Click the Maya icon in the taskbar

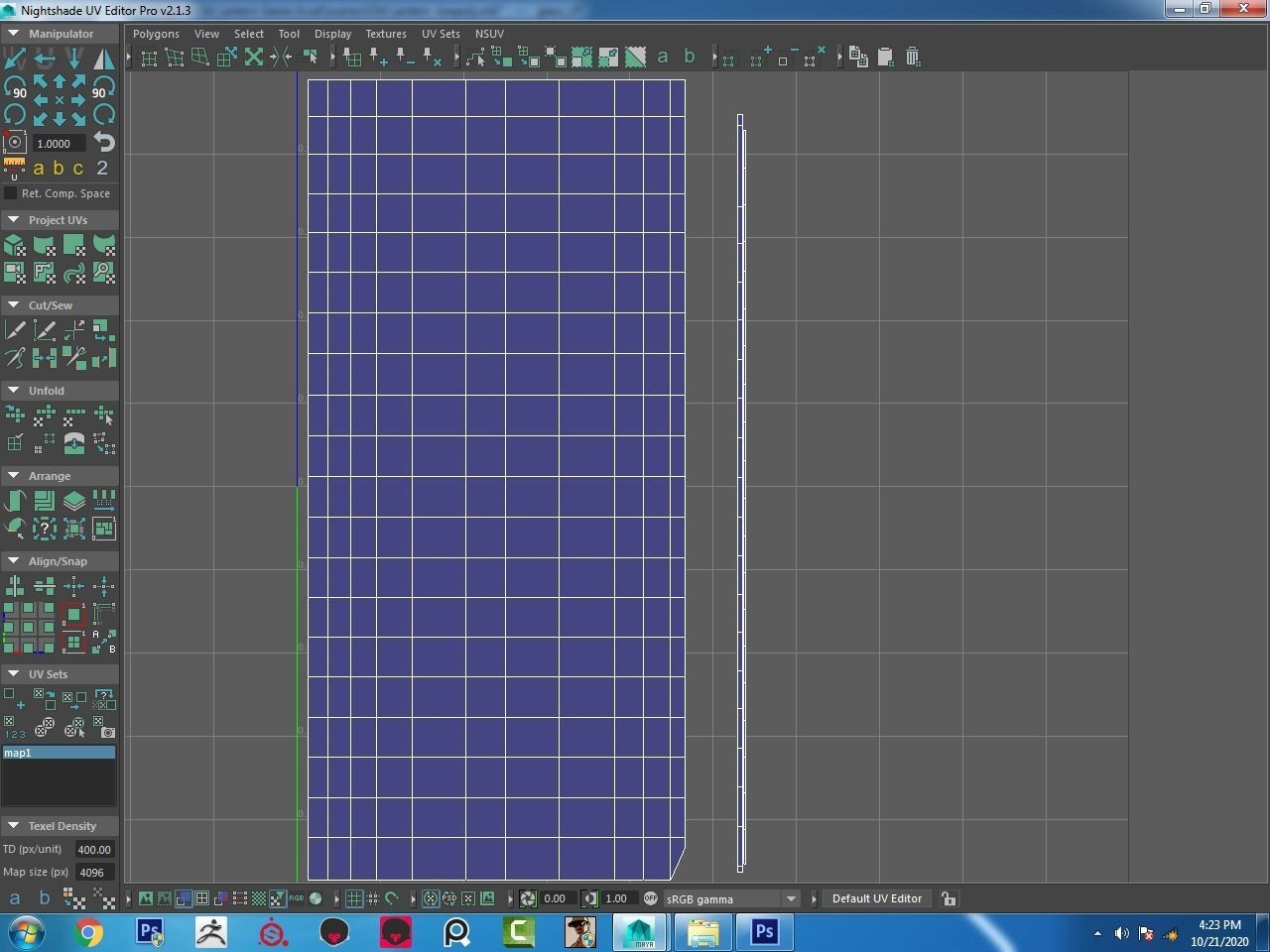638,932
